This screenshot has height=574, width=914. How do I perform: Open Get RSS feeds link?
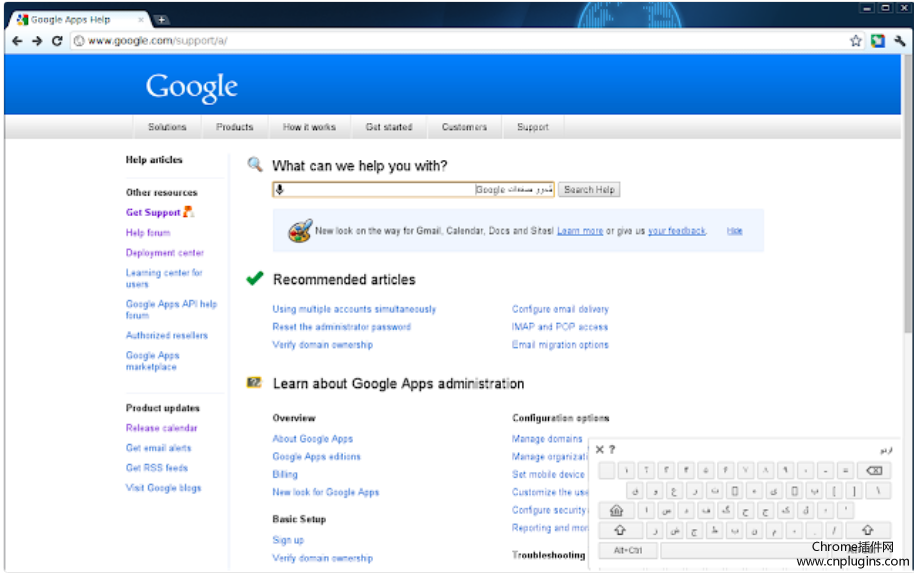157,467
